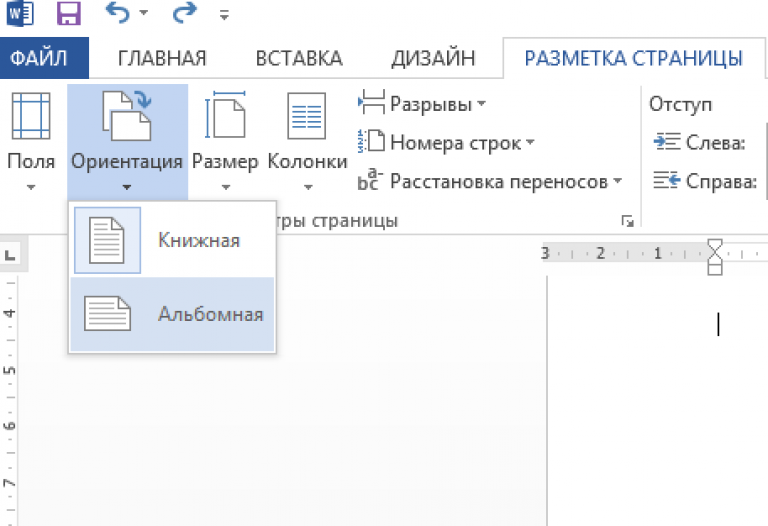The image size is (768, 526).
Task: Expand the Размер dropdown arrow
Action: point(226,187)
